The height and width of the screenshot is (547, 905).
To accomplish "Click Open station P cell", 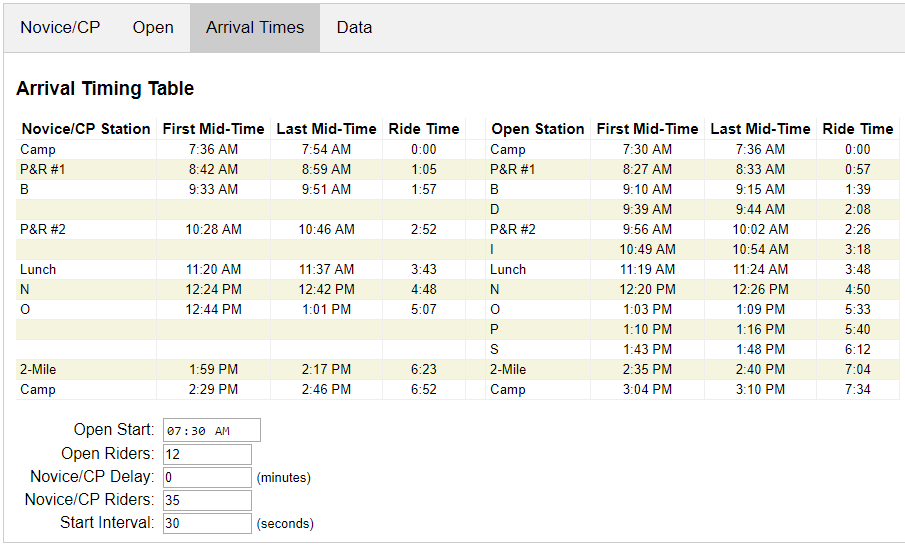I will (x=538, y=329).
